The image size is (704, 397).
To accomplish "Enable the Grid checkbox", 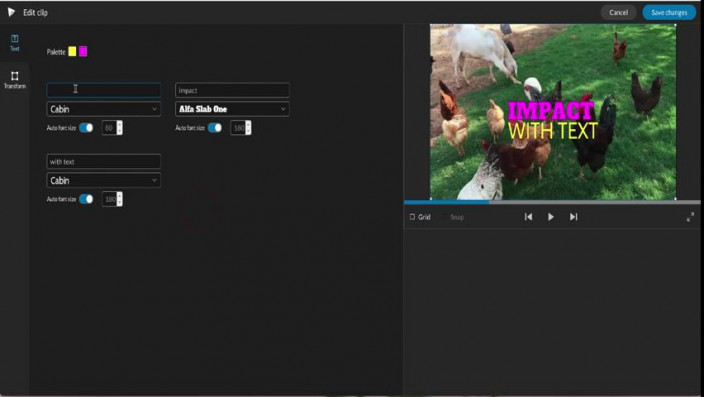I will pyautogui.click(x=412, y=217).
